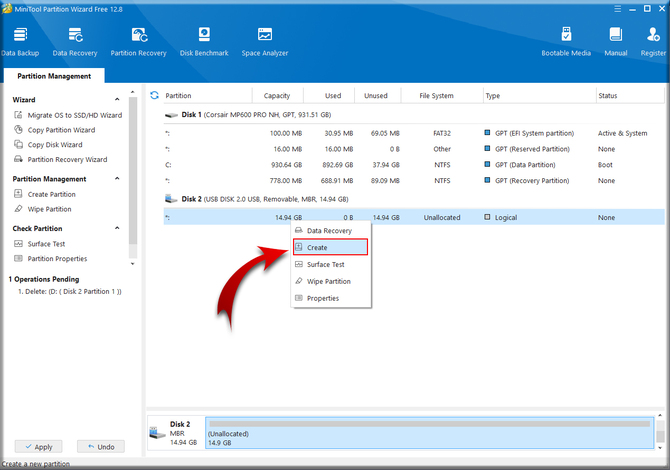The width and height of the screenshot is (670, 470).
Task: Click the Undo button
Action: coord(101,446)
